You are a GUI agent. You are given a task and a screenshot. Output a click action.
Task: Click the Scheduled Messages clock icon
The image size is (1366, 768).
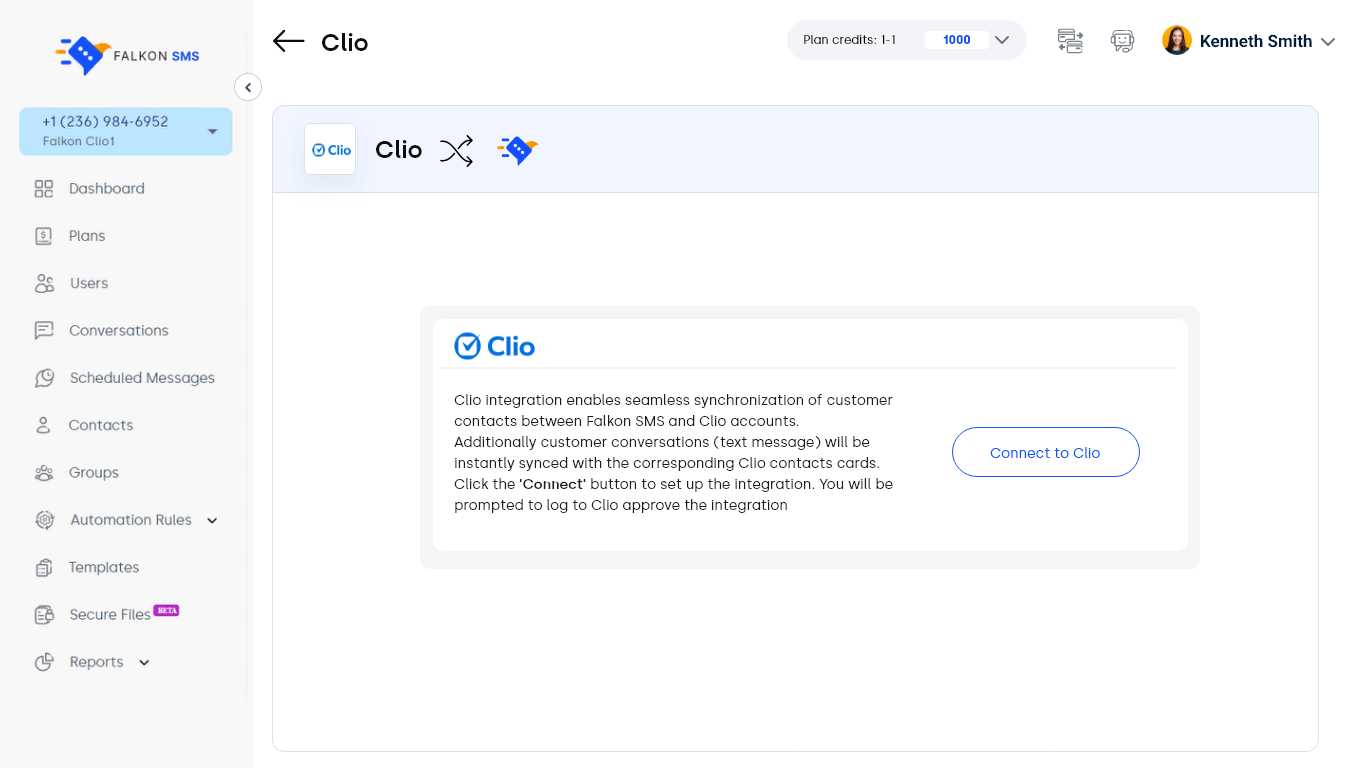pos(44,378)
